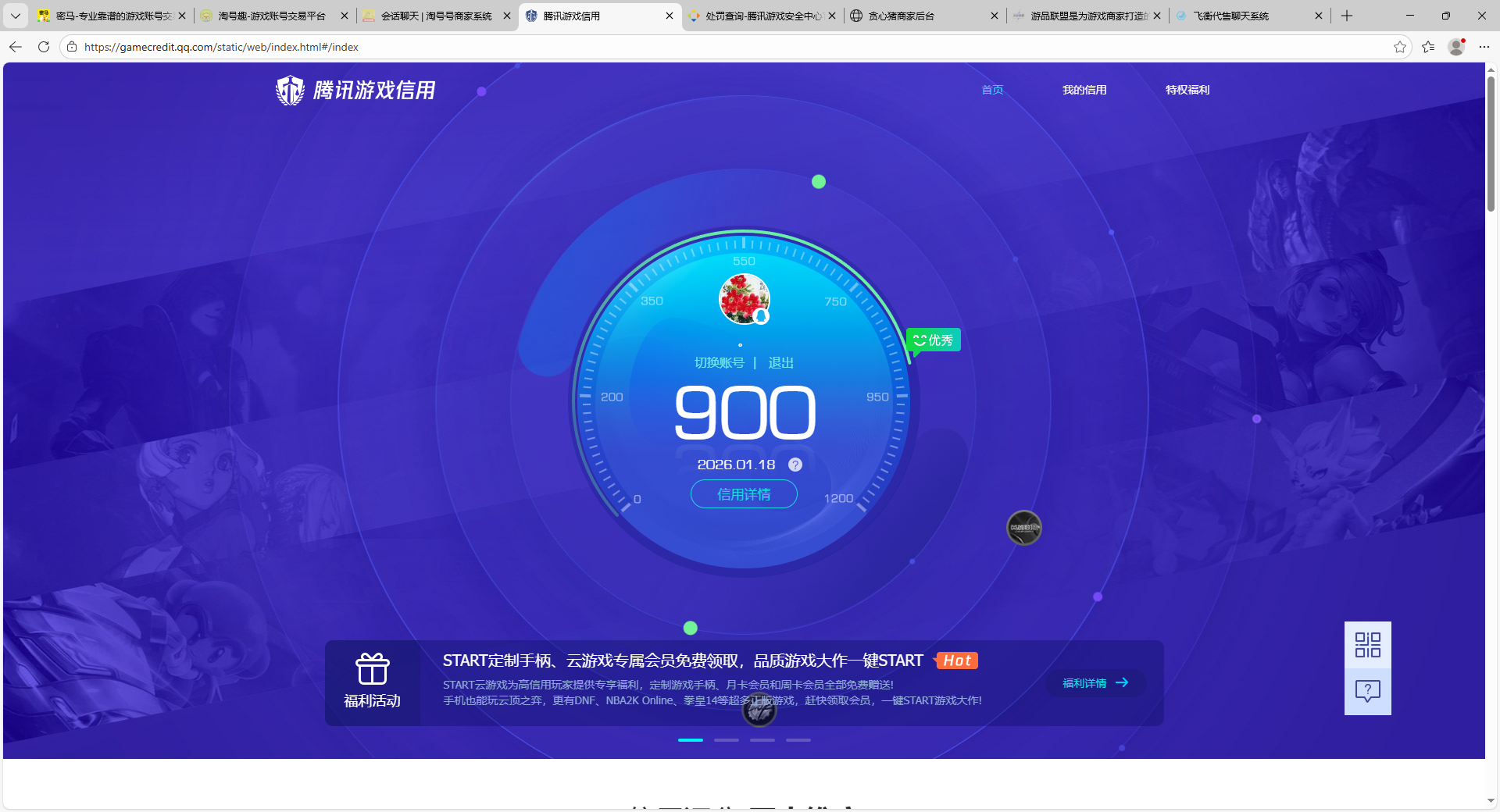Open browser settings and more menu
1500x812 pixels.
tap(1484, 47)
